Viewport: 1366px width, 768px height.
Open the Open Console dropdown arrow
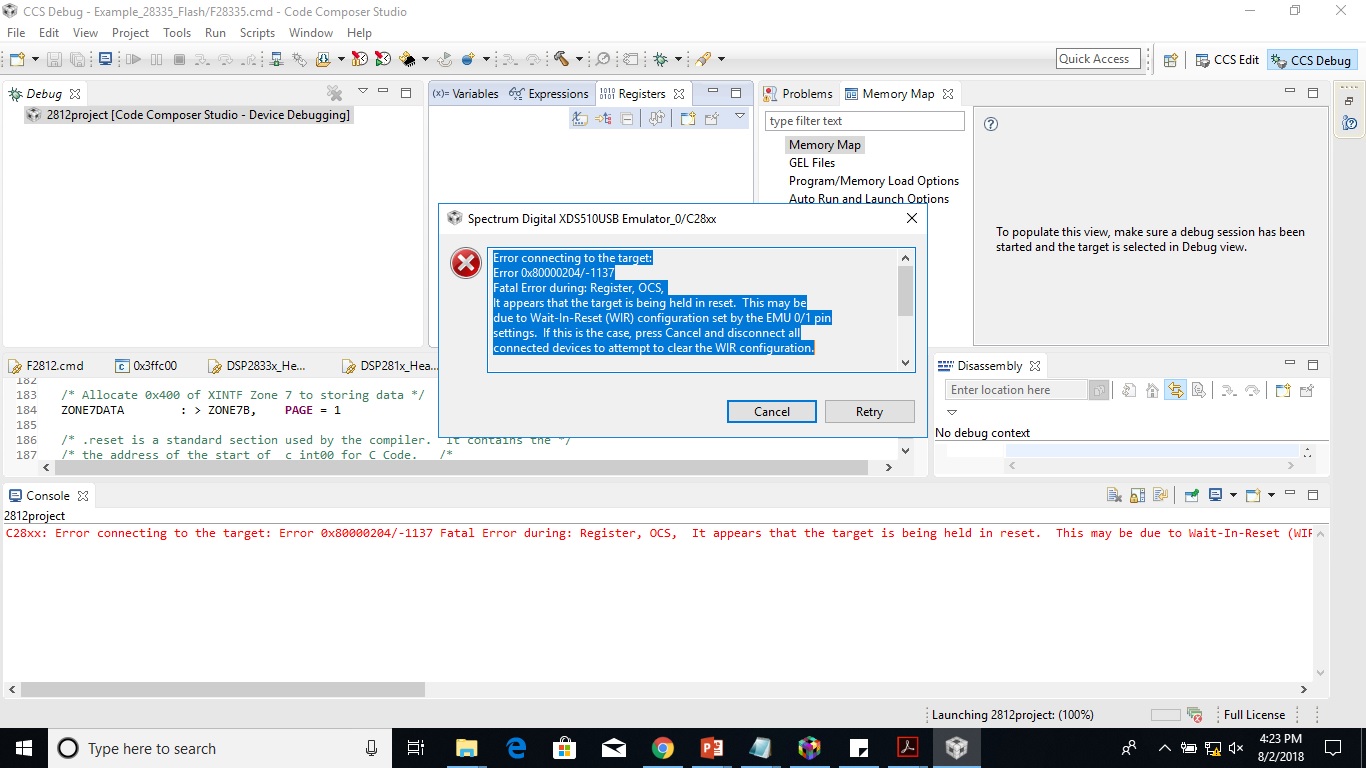tap(1271, 495)
